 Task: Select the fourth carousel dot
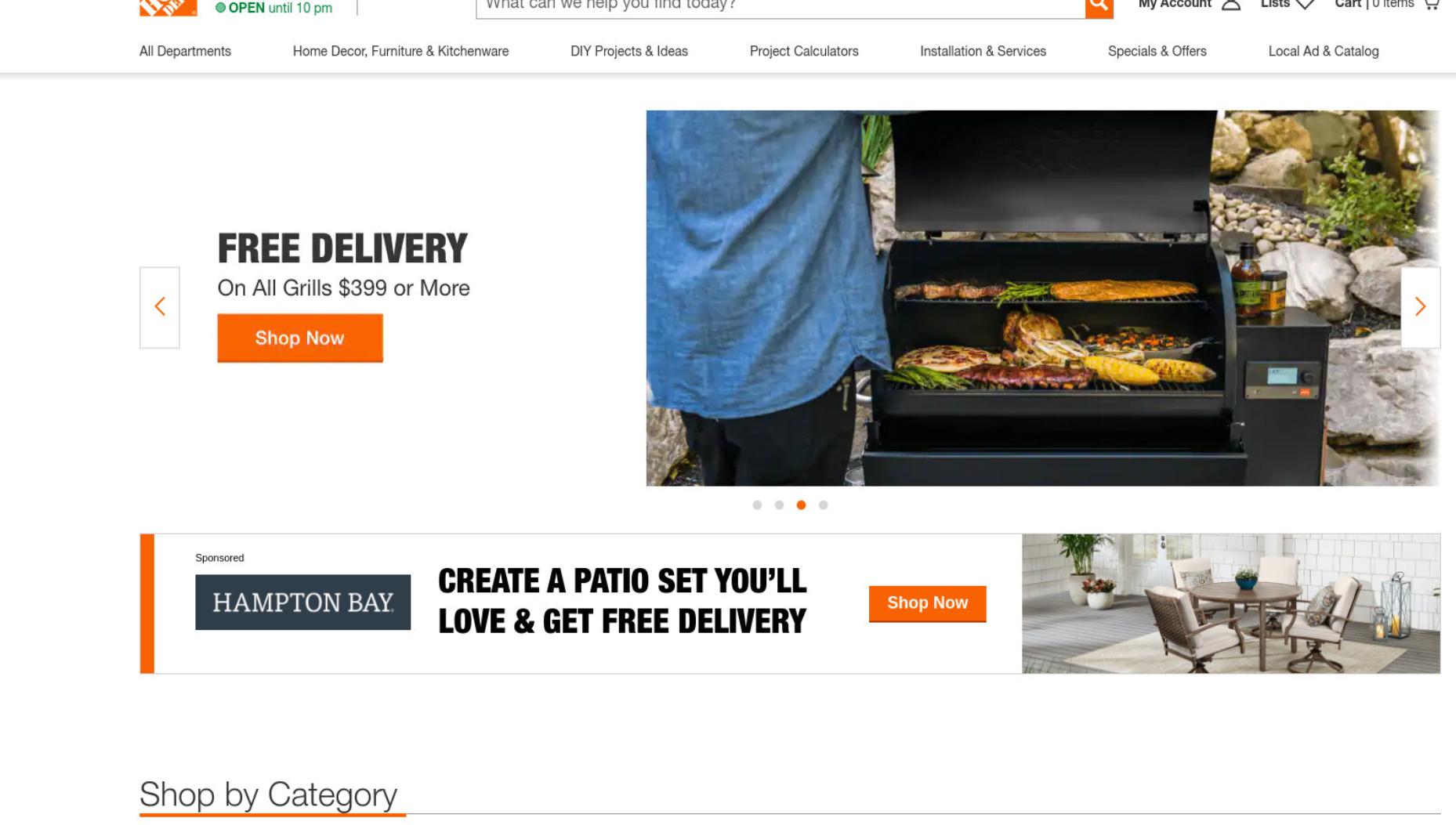pos(823,505)
